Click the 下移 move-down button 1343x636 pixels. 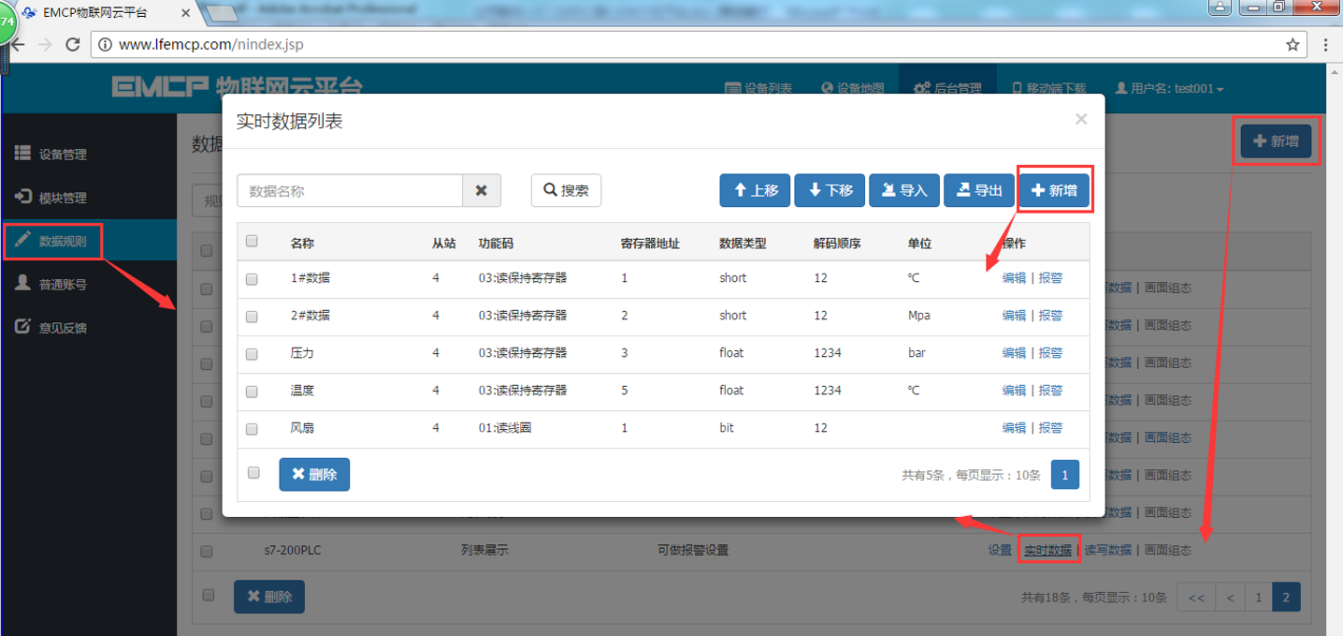coord(830,190)
